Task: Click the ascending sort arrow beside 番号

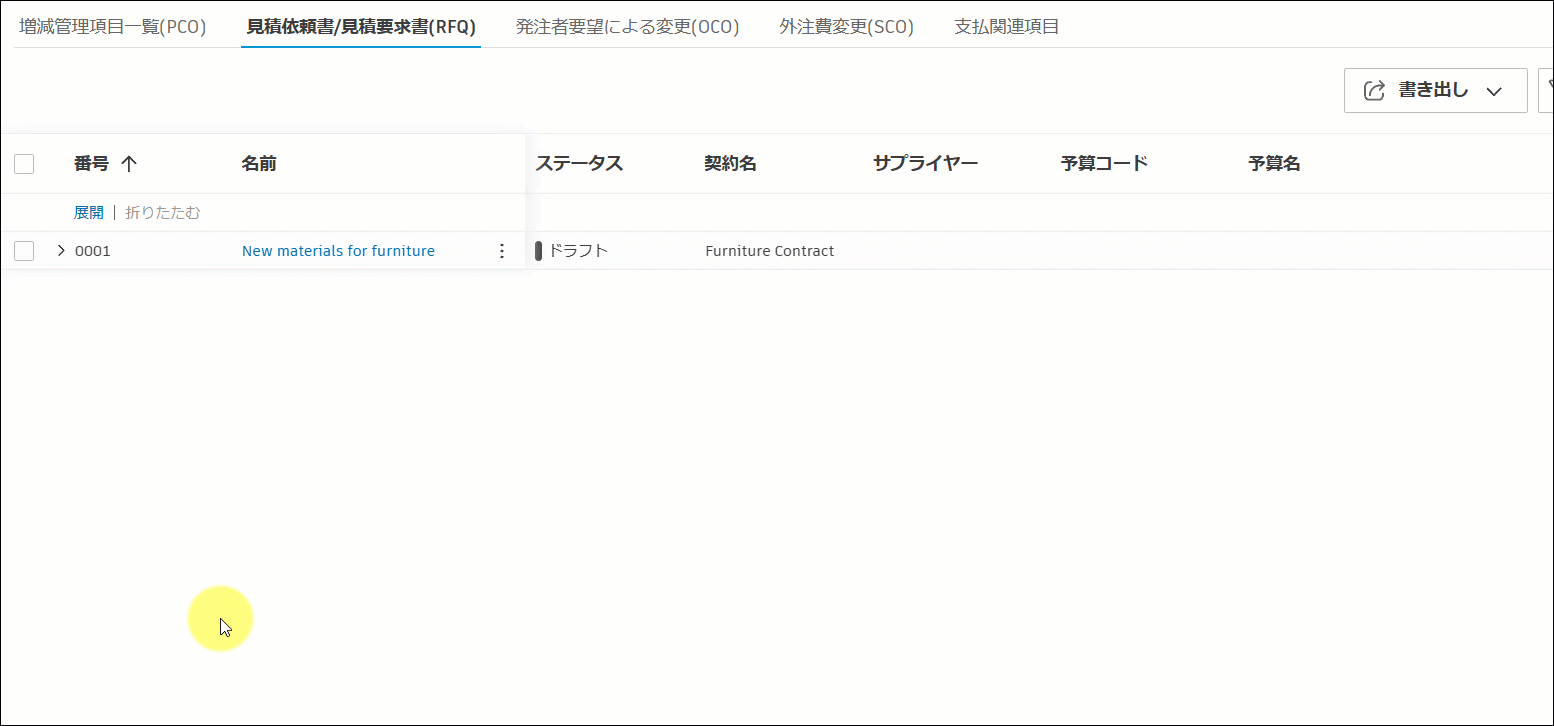Action: coord(129,163)
